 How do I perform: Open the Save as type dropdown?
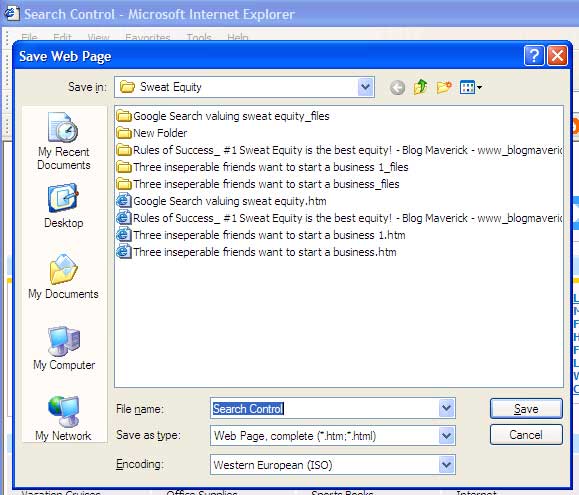pyautogui.click(x=446, y=436)
